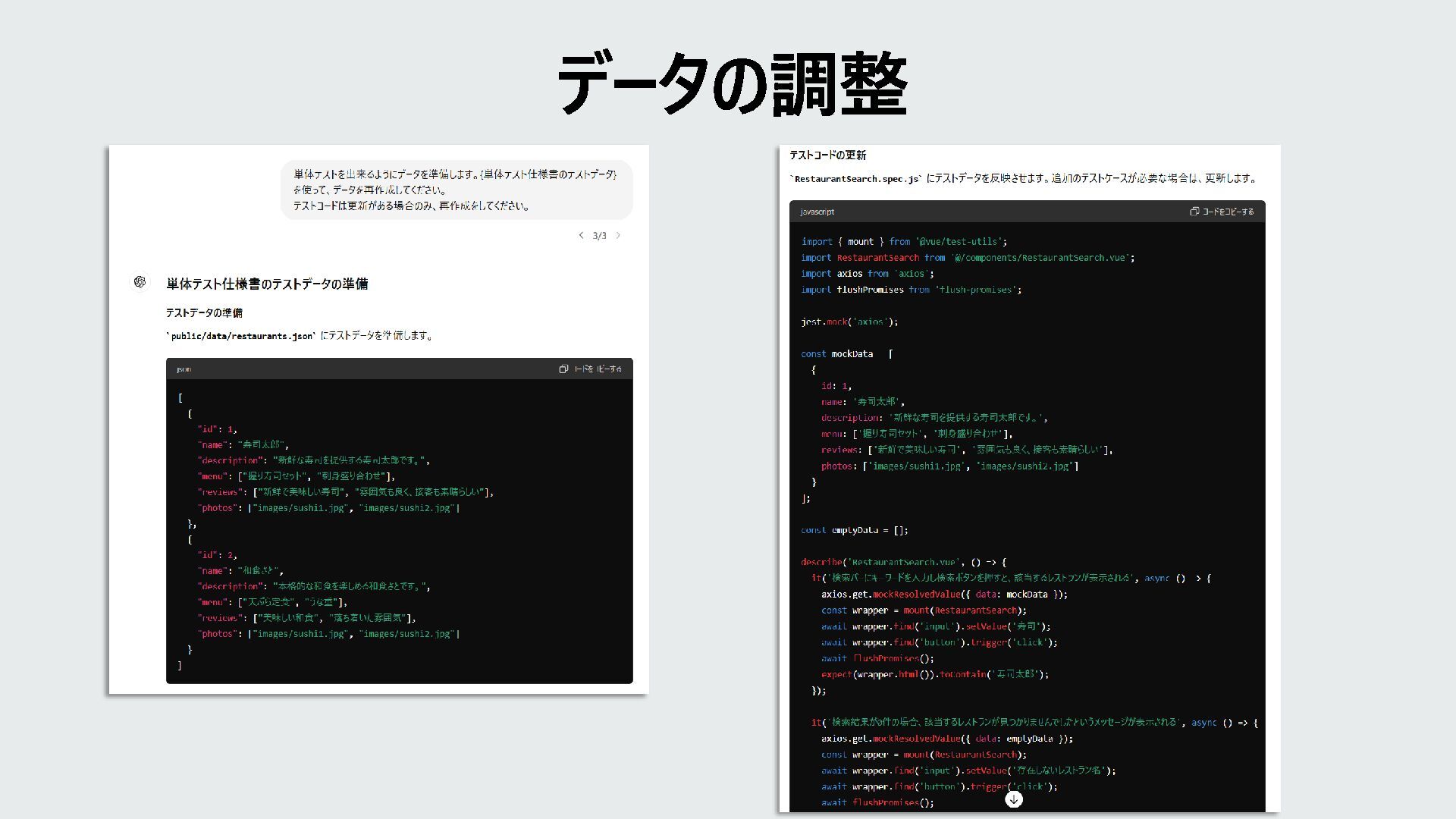Click the next response version chevron
1456x819 pixels.
[x=618, y=235]
